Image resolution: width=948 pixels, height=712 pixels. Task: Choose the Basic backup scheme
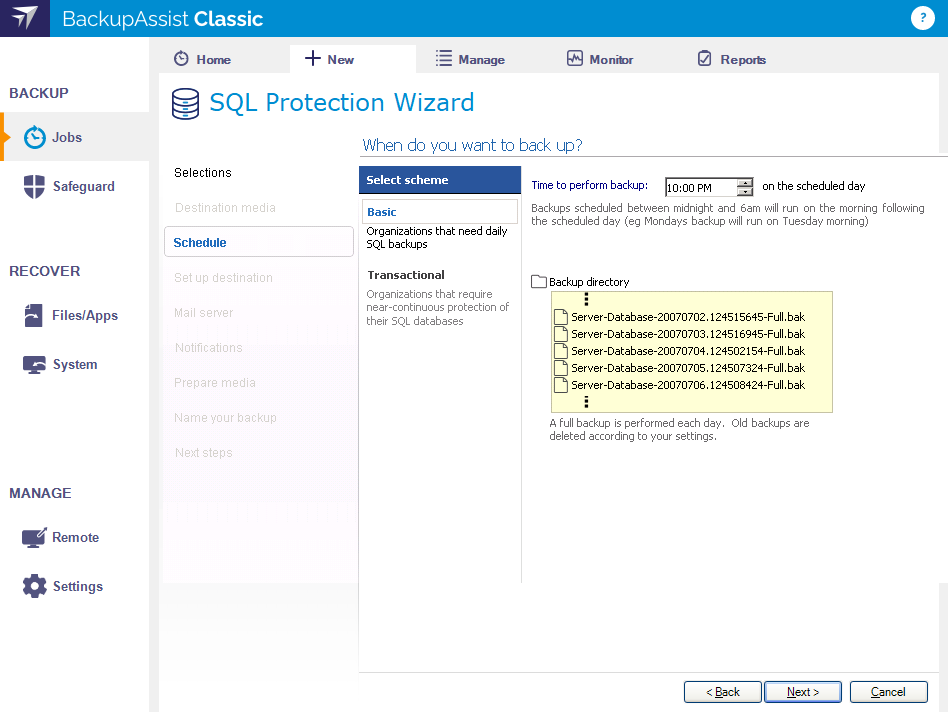pyautogui.click(x=440, y=212)
